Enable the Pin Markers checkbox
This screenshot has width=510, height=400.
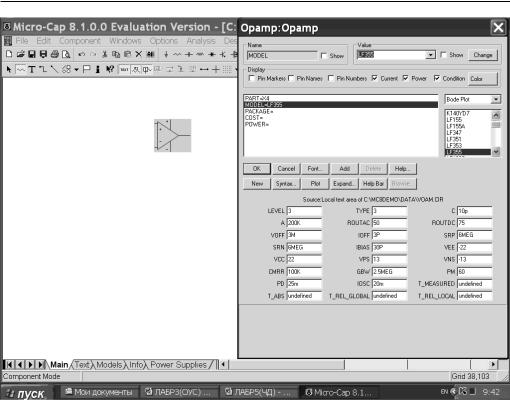point(252,78)
